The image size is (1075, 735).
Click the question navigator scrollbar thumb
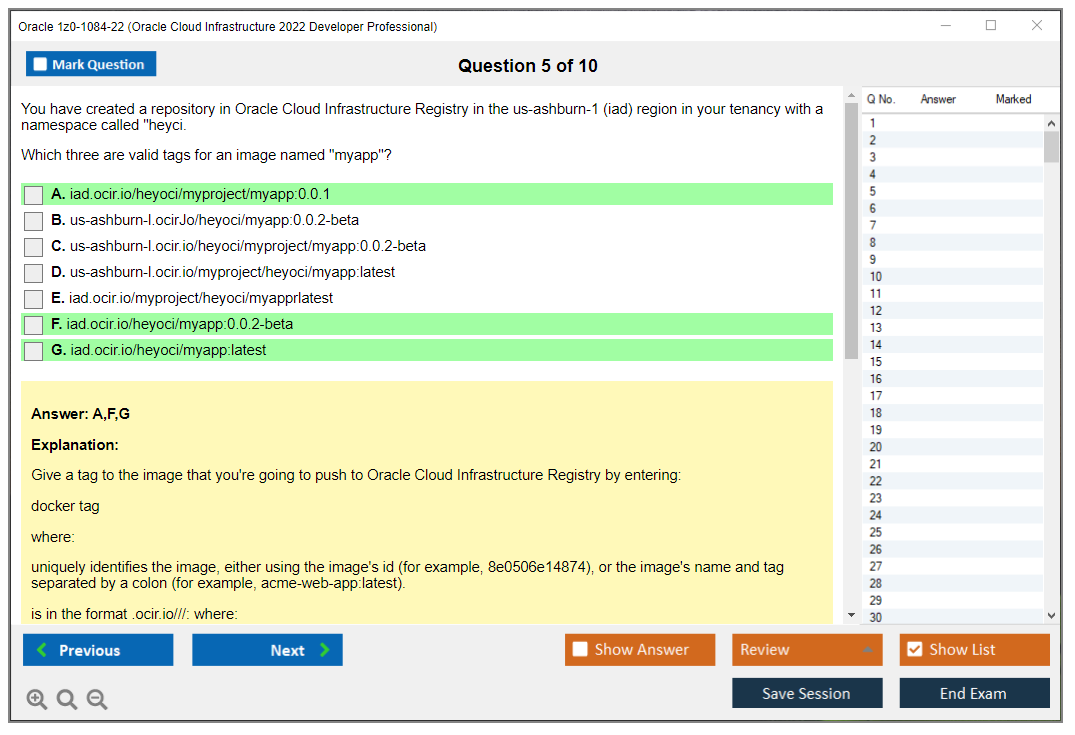click(1050, 145)
